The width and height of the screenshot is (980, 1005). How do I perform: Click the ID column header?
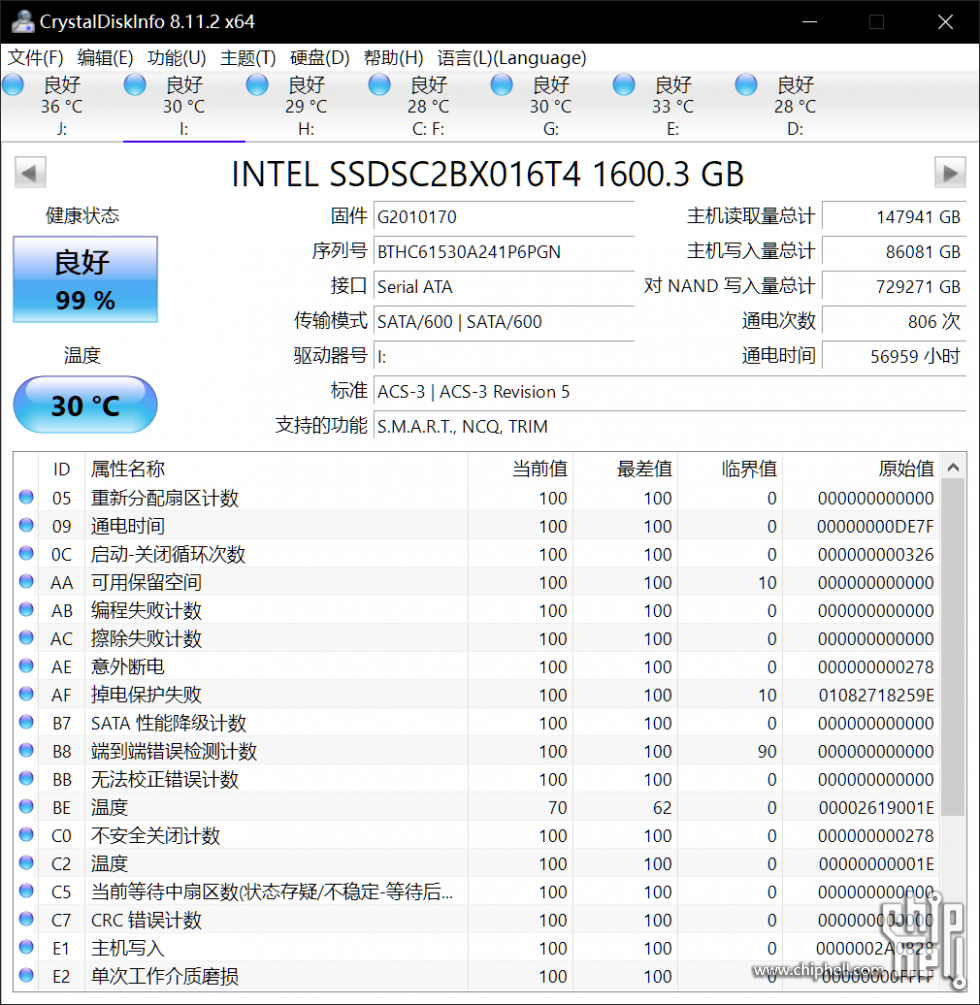click(62, 469)
